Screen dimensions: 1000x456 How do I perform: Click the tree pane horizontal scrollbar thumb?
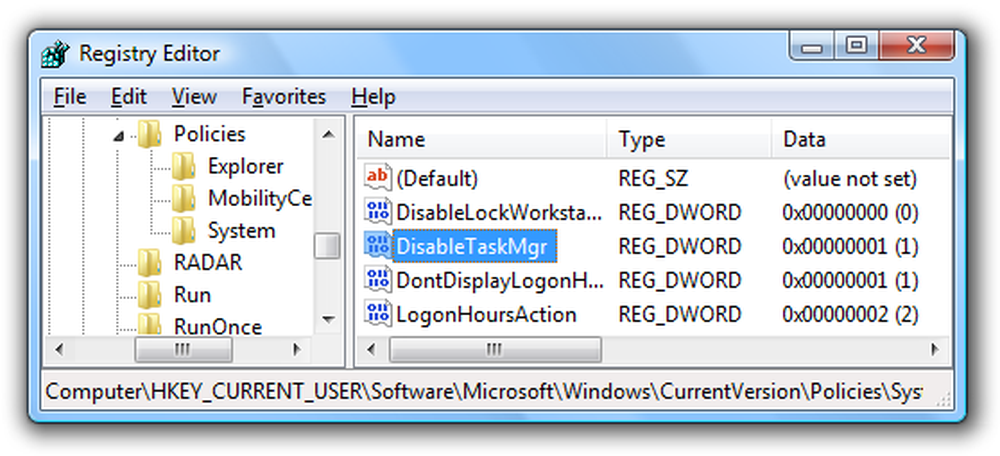tap(184, 349)
